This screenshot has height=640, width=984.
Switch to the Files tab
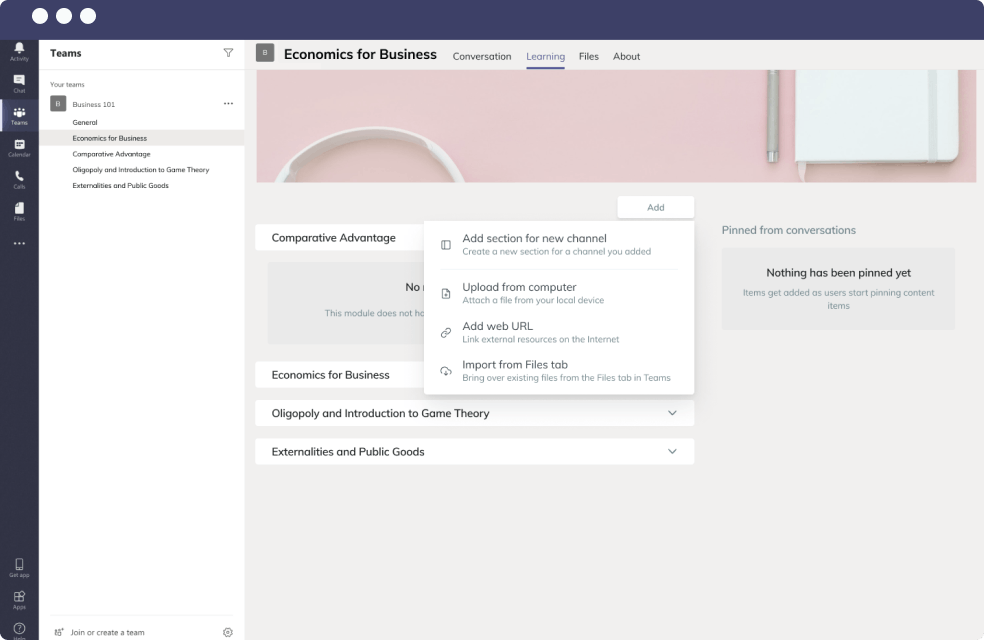(x=589, y=56)
